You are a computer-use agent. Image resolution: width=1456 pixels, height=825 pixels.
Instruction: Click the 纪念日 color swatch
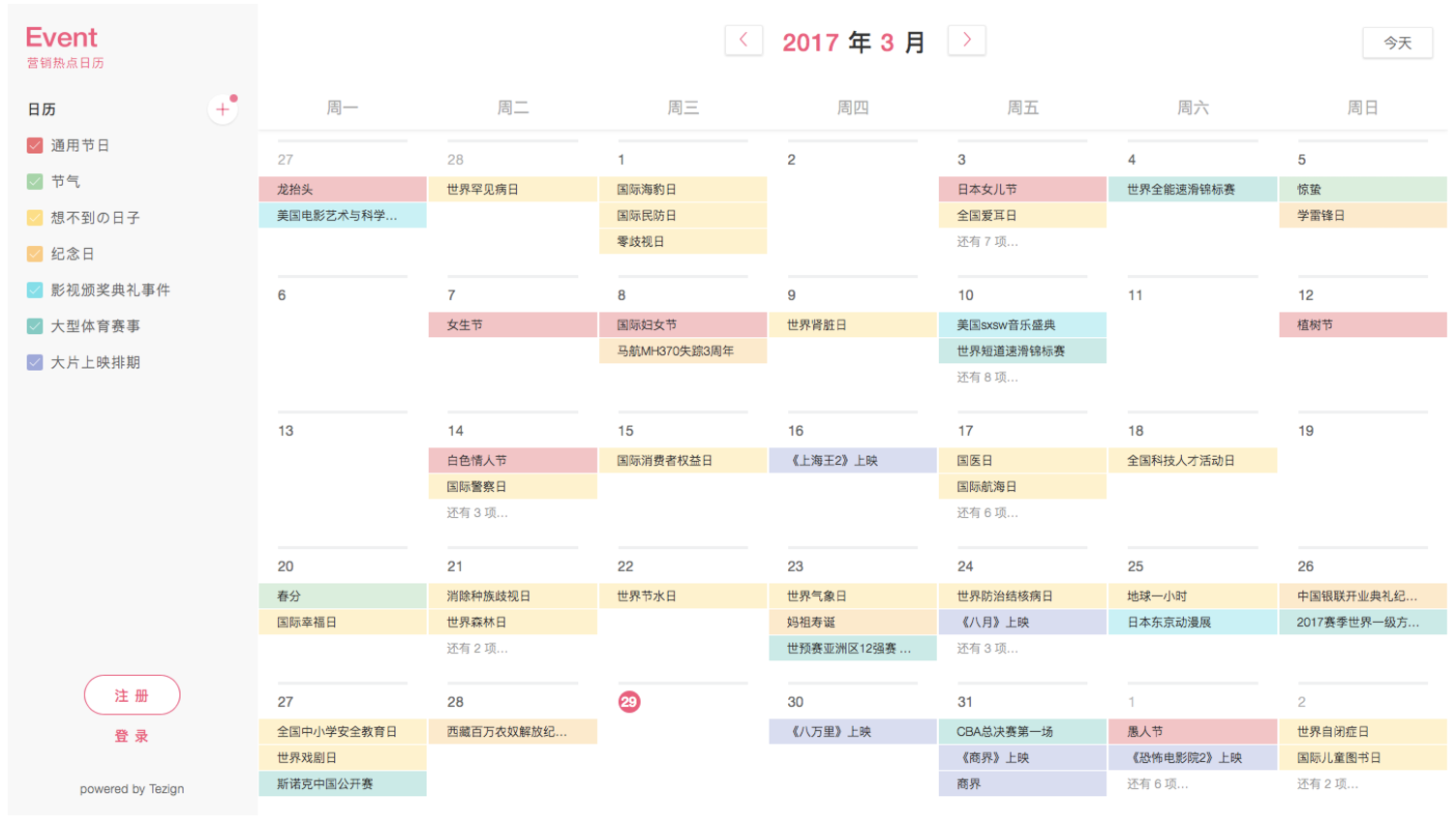pos(35,255)
